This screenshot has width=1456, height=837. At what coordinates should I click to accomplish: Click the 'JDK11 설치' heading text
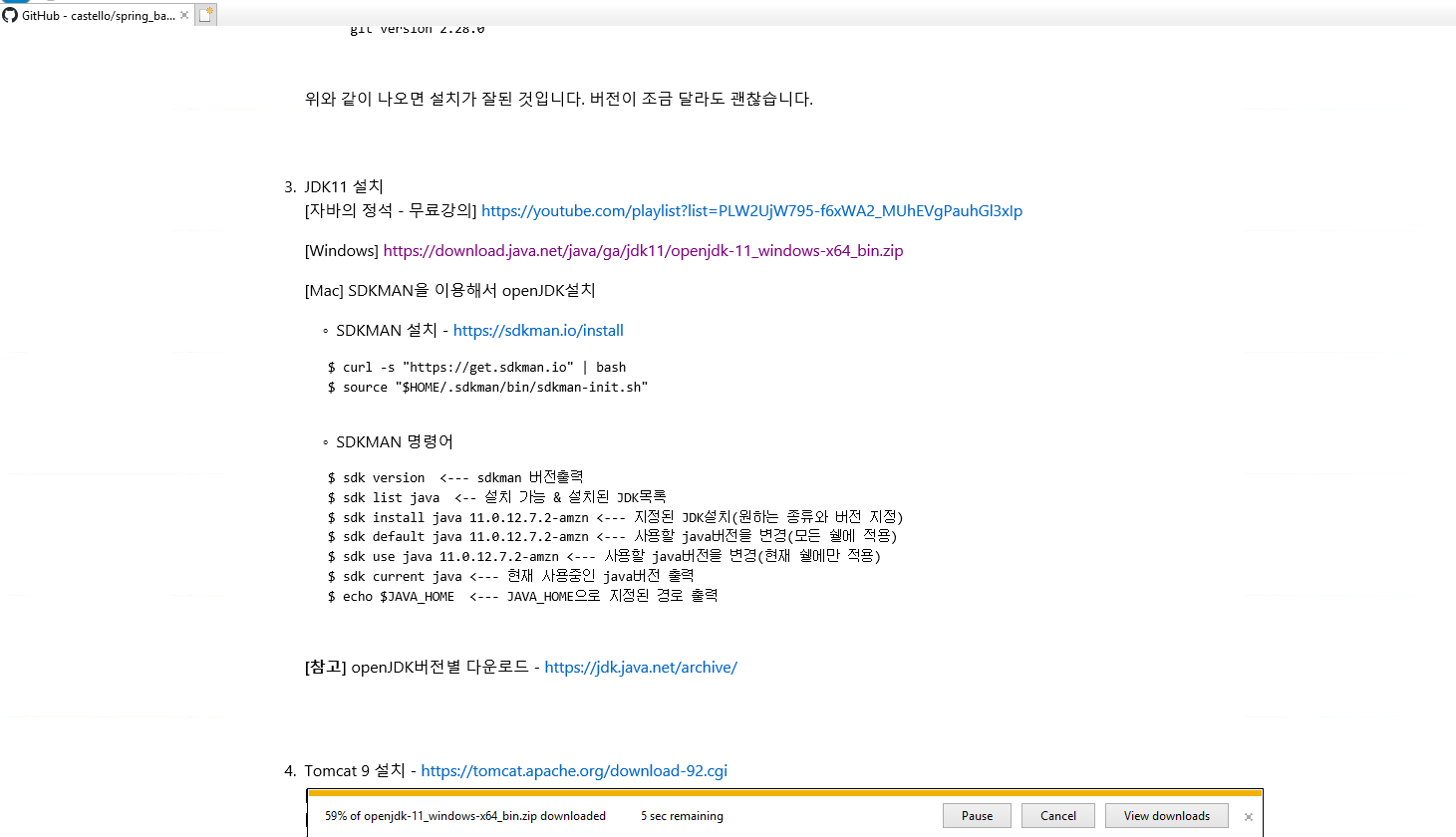tap(344, 187)
